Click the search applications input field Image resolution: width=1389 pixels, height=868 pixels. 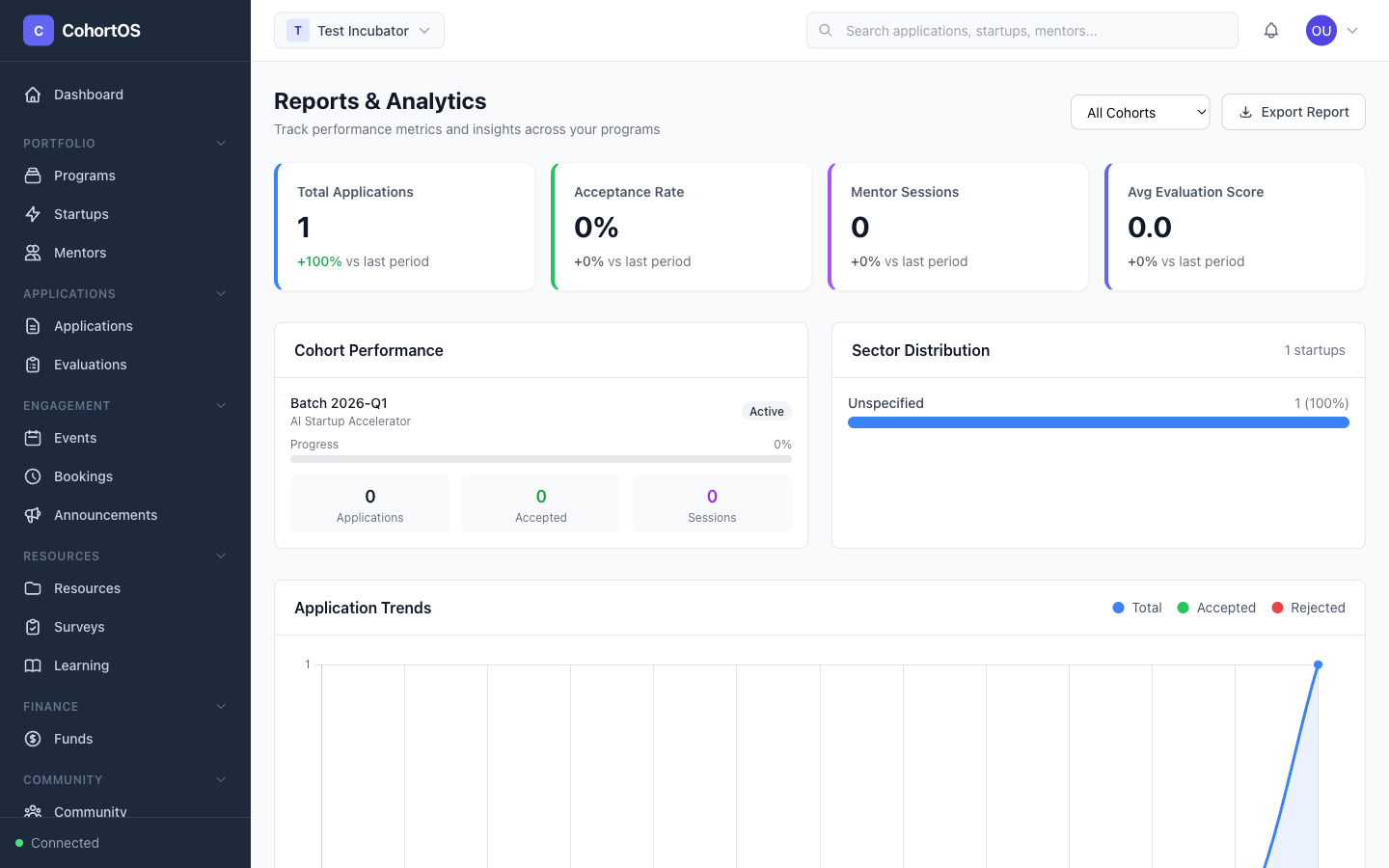pyautogui.click(x=1022, y=30)
